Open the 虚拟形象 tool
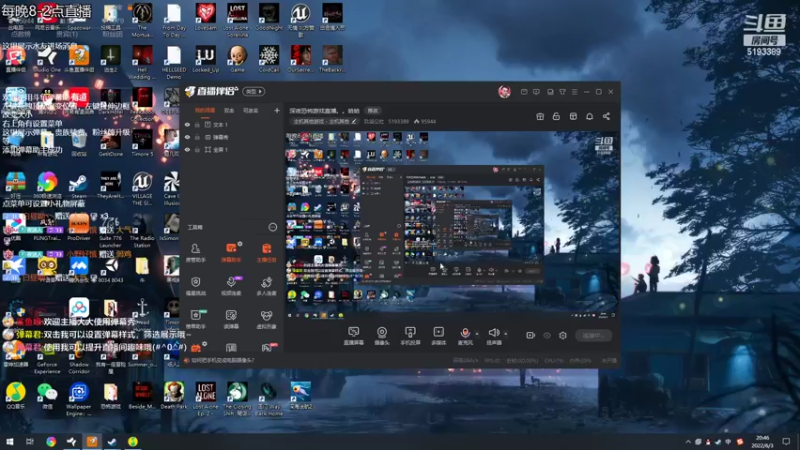800x450 pixels. point(266,319)
